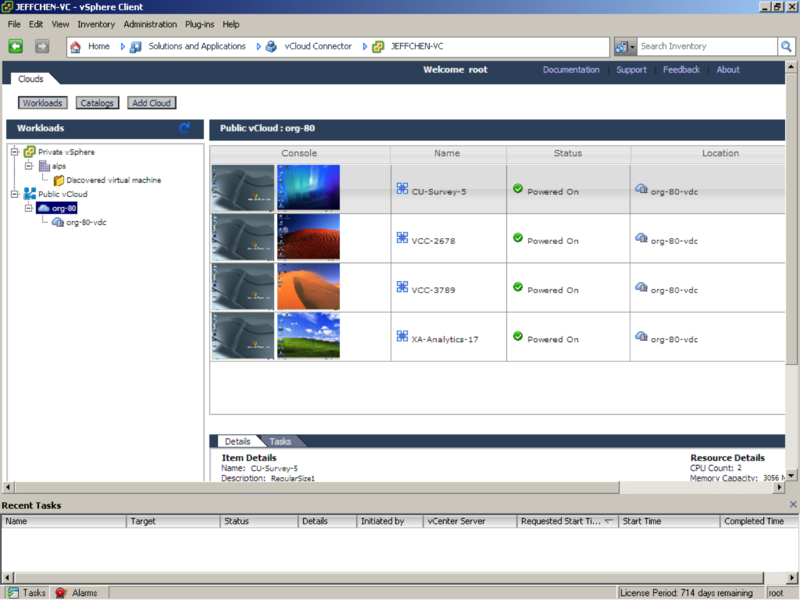Sort by Requested Start Time column arrow
800x600 pixels.
[x=609, y=521]
